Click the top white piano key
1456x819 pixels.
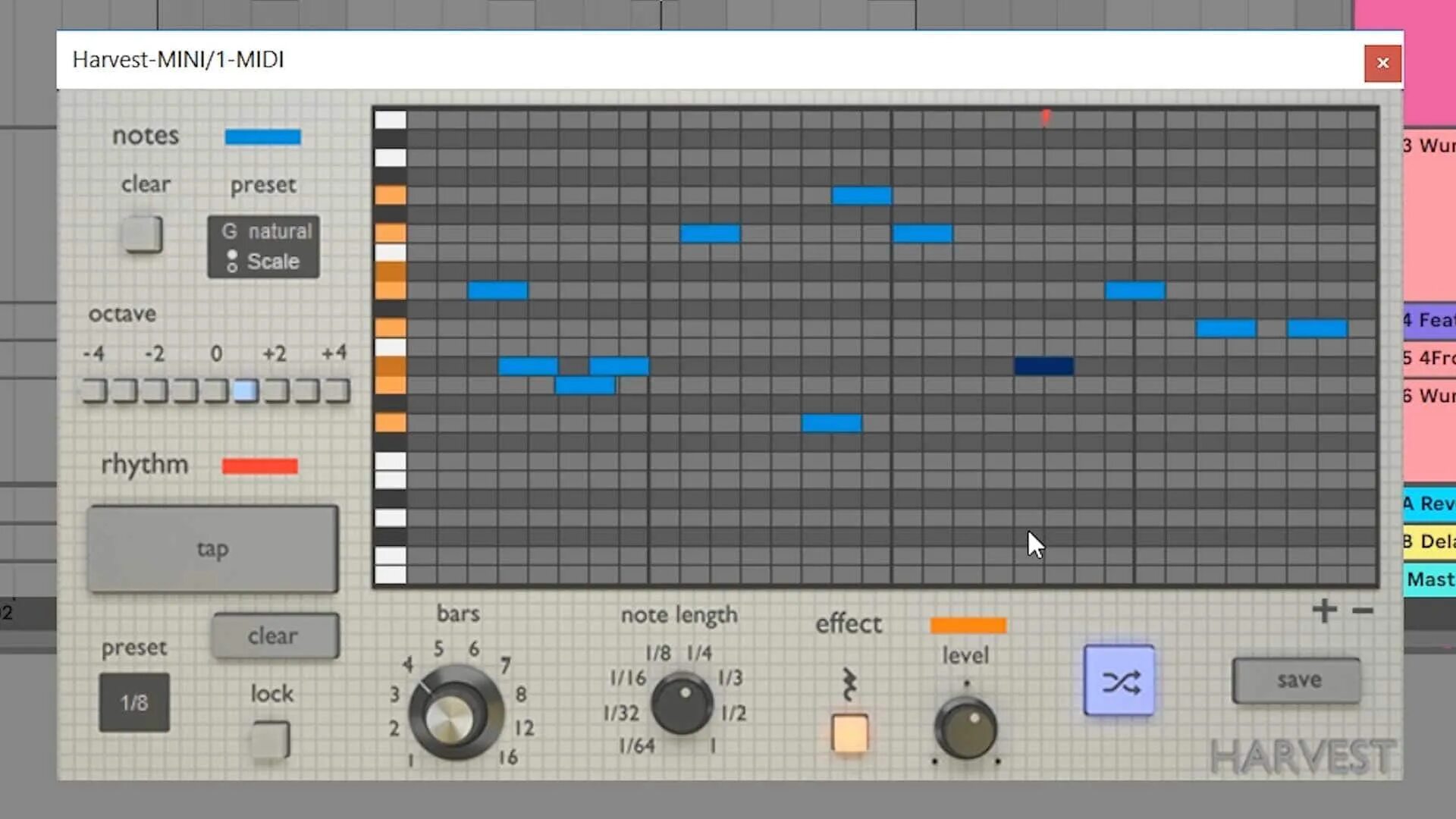pos(391,120)
